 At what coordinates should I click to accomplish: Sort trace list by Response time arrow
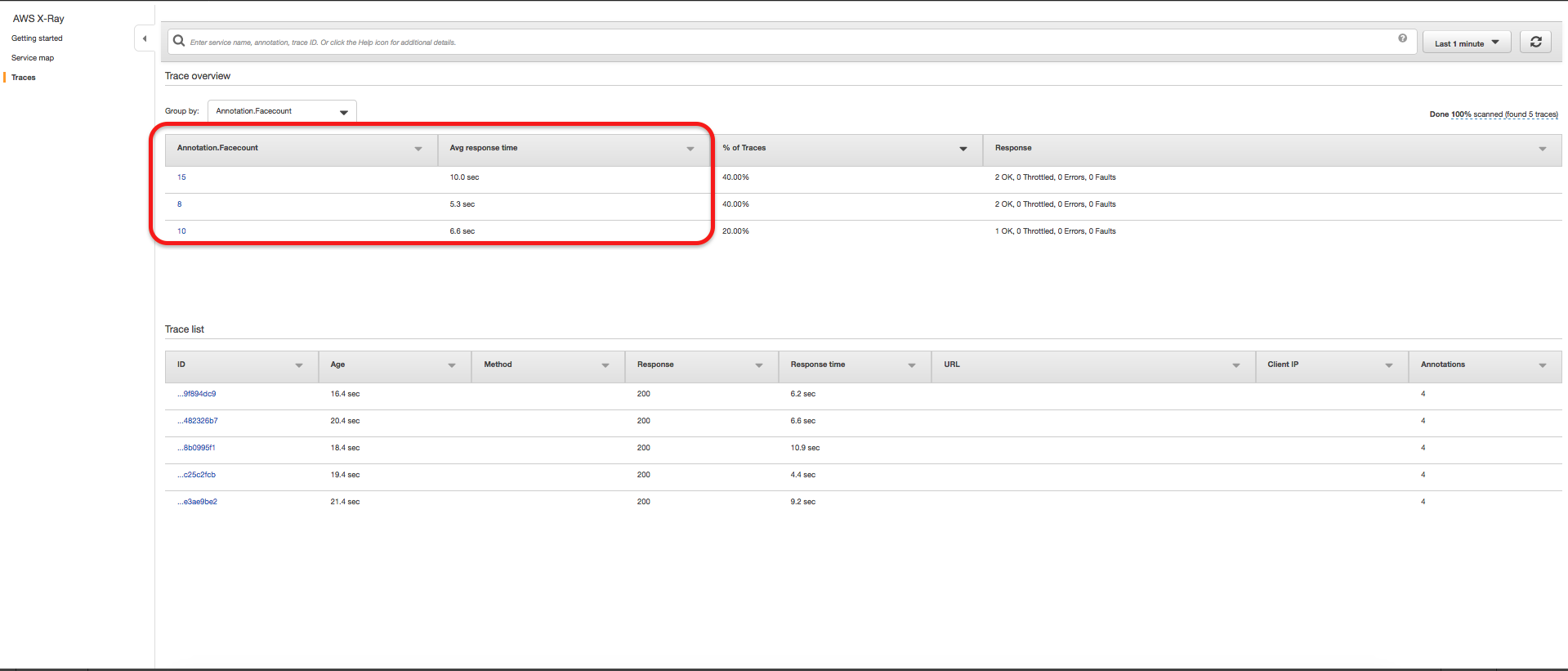[x=911, y=365]
